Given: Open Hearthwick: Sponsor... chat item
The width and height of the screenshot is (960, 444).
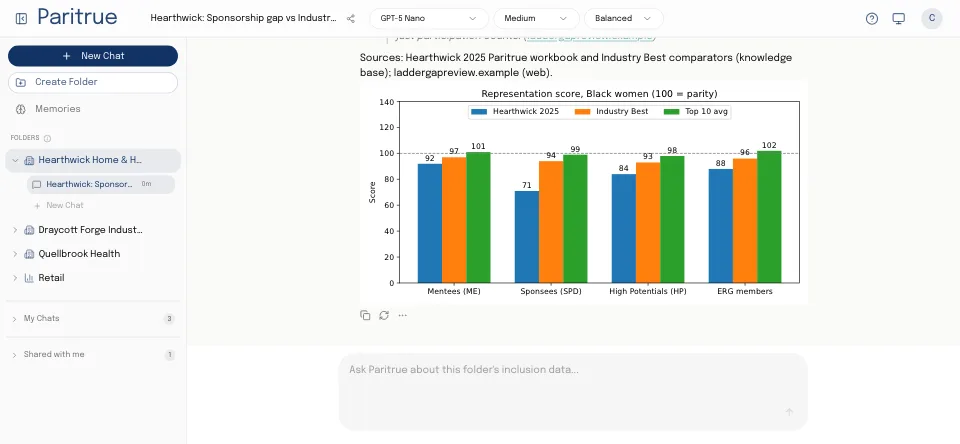Looking at the screenshot, I should pyautogui.click(x=101, y=184).
